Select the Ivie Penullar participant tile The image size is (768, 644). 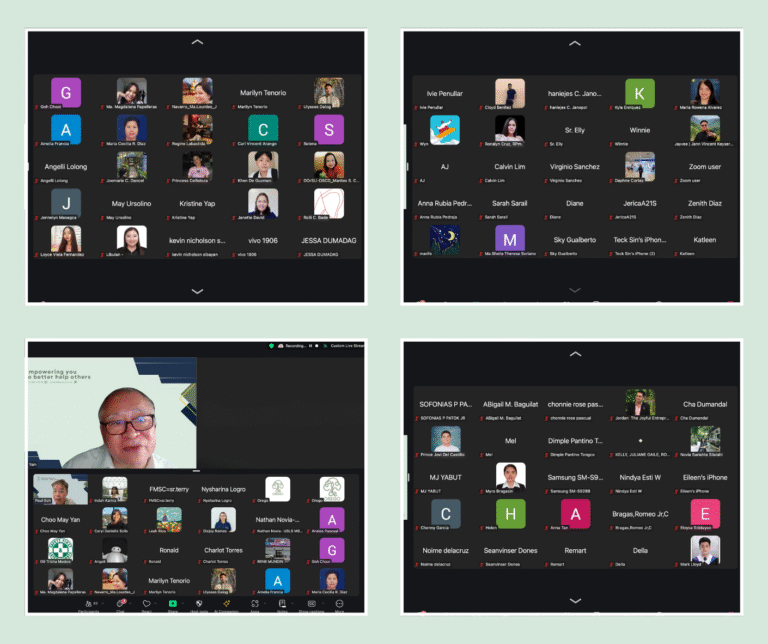(445, 94)
